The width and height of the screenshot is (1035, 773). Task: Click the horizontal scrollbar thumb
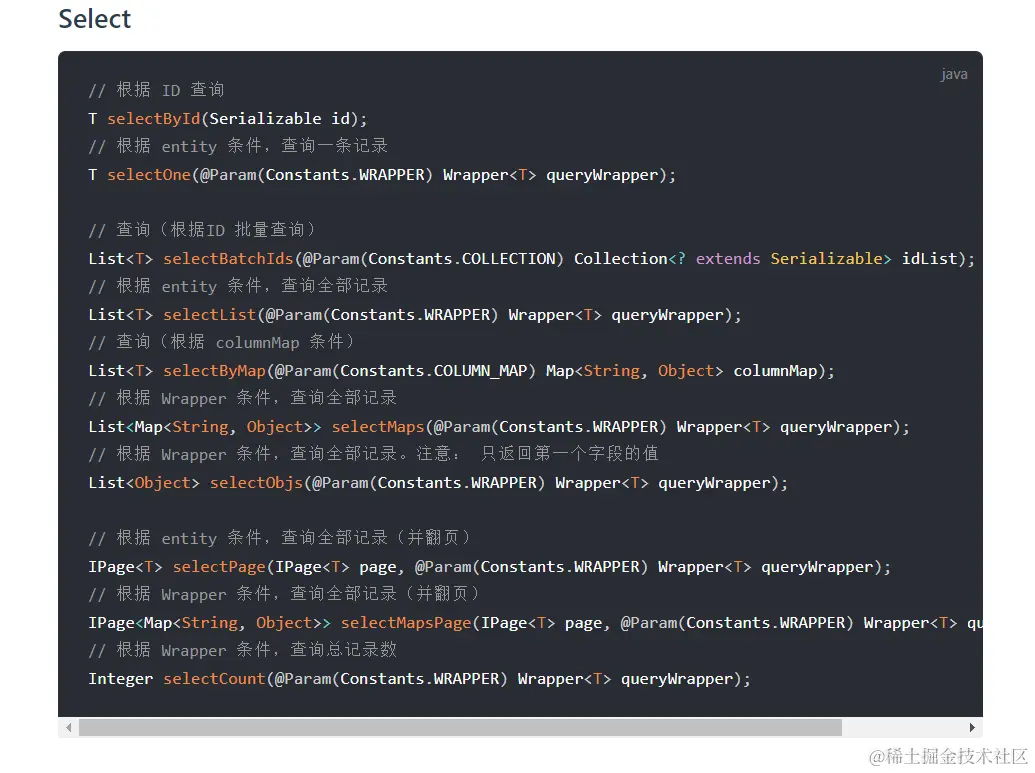tap(460, 727)
